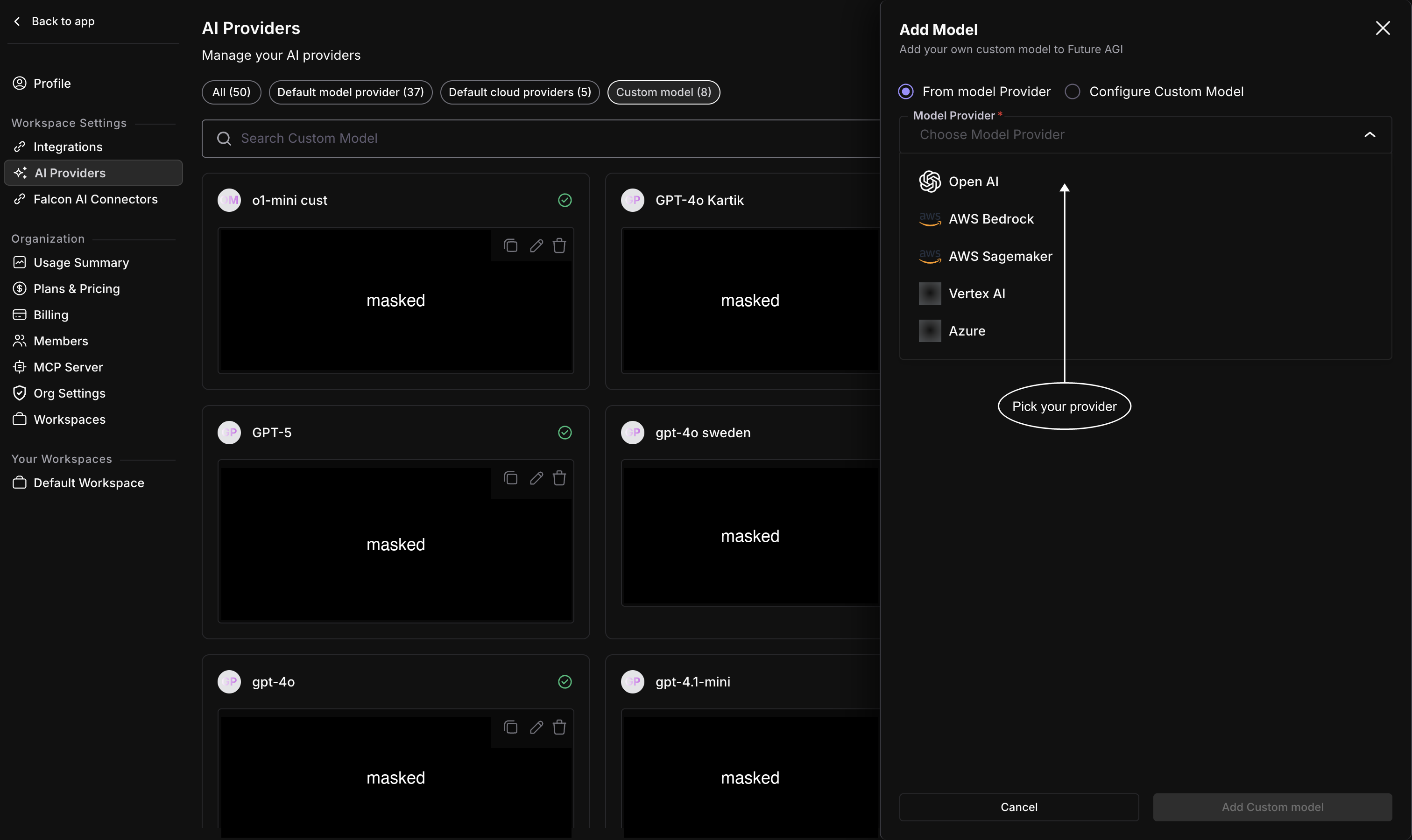
Task: Click the GPT-5 green status check
Action: point(565,433)
